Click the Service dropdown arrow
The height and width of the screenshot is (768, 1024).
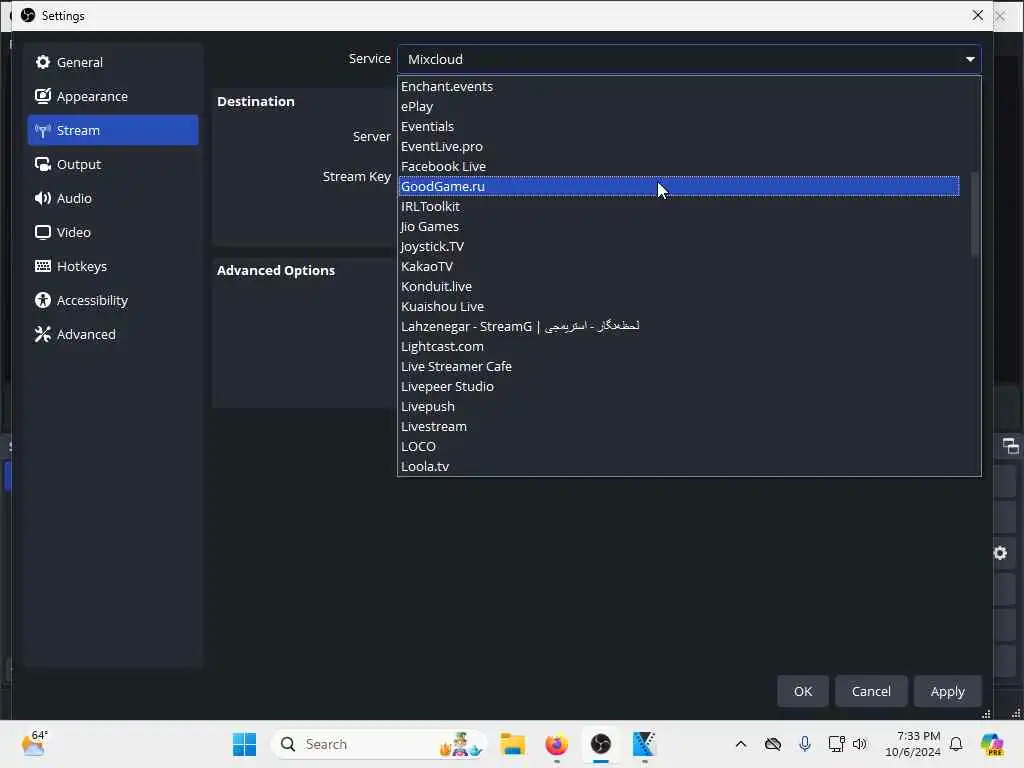[970, 59]
